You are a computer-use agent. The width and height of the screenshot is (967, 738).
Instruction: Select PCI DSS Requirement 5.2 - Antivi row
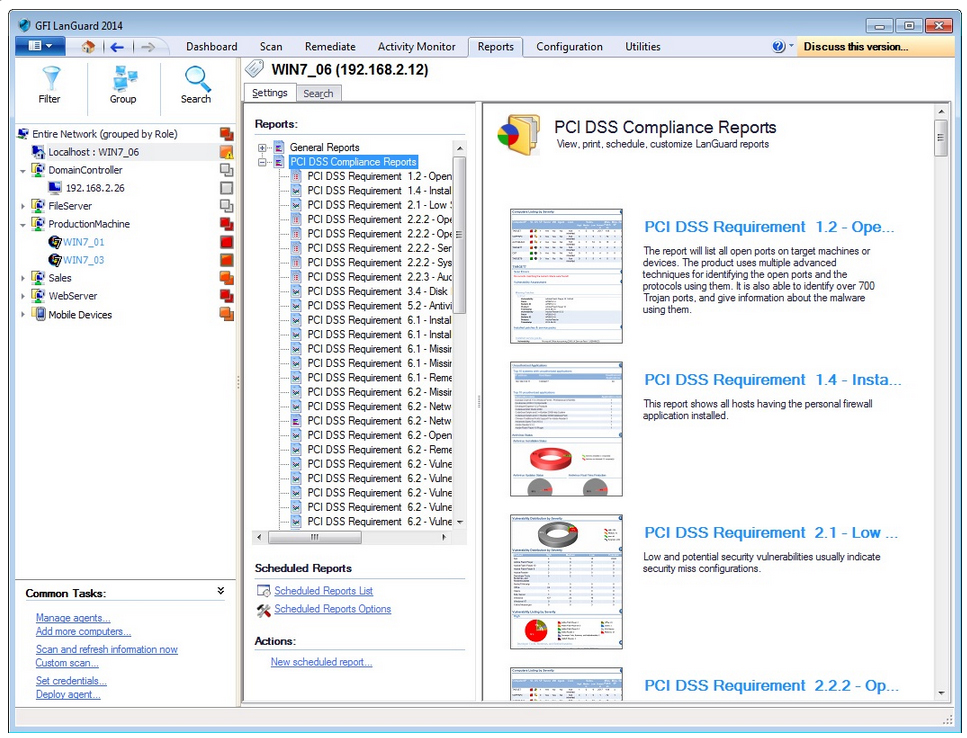click(x=379, y=306)
